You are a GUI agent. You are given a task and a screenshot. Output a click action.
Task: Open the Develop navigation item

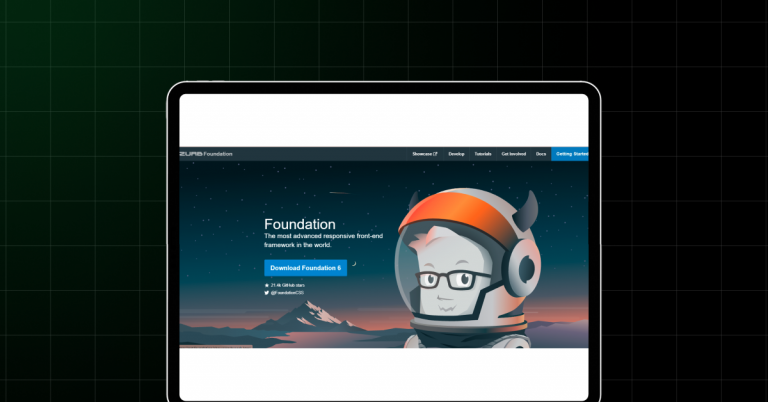click(456, 154)
